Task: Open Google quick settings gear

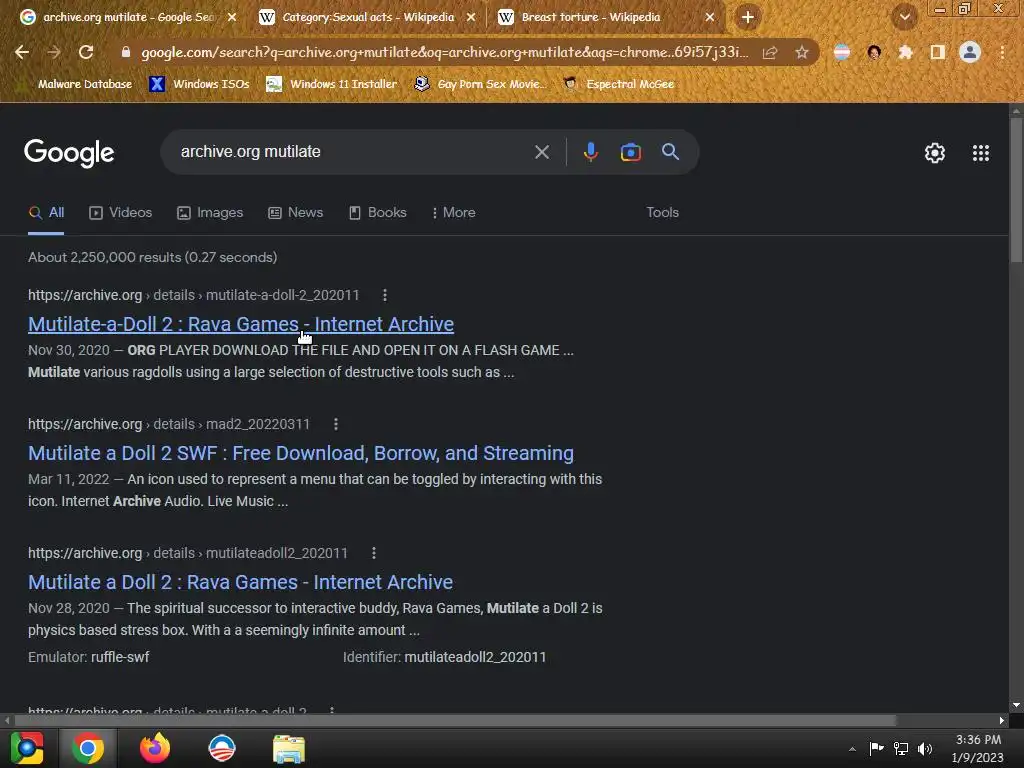Action: [x=935, y=153]
